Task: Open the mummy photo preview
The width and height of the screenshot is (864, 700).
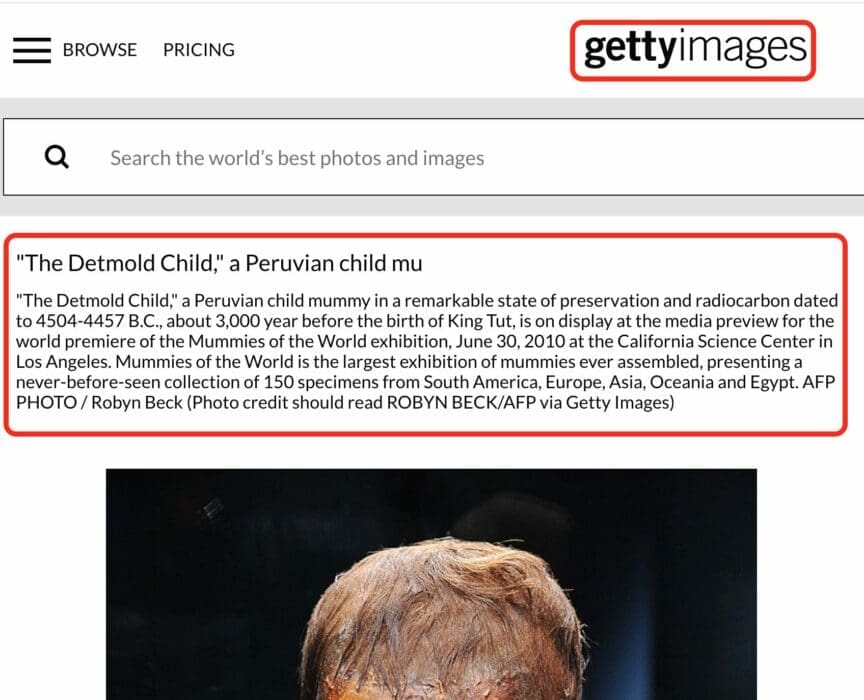Action: point(431,584)
